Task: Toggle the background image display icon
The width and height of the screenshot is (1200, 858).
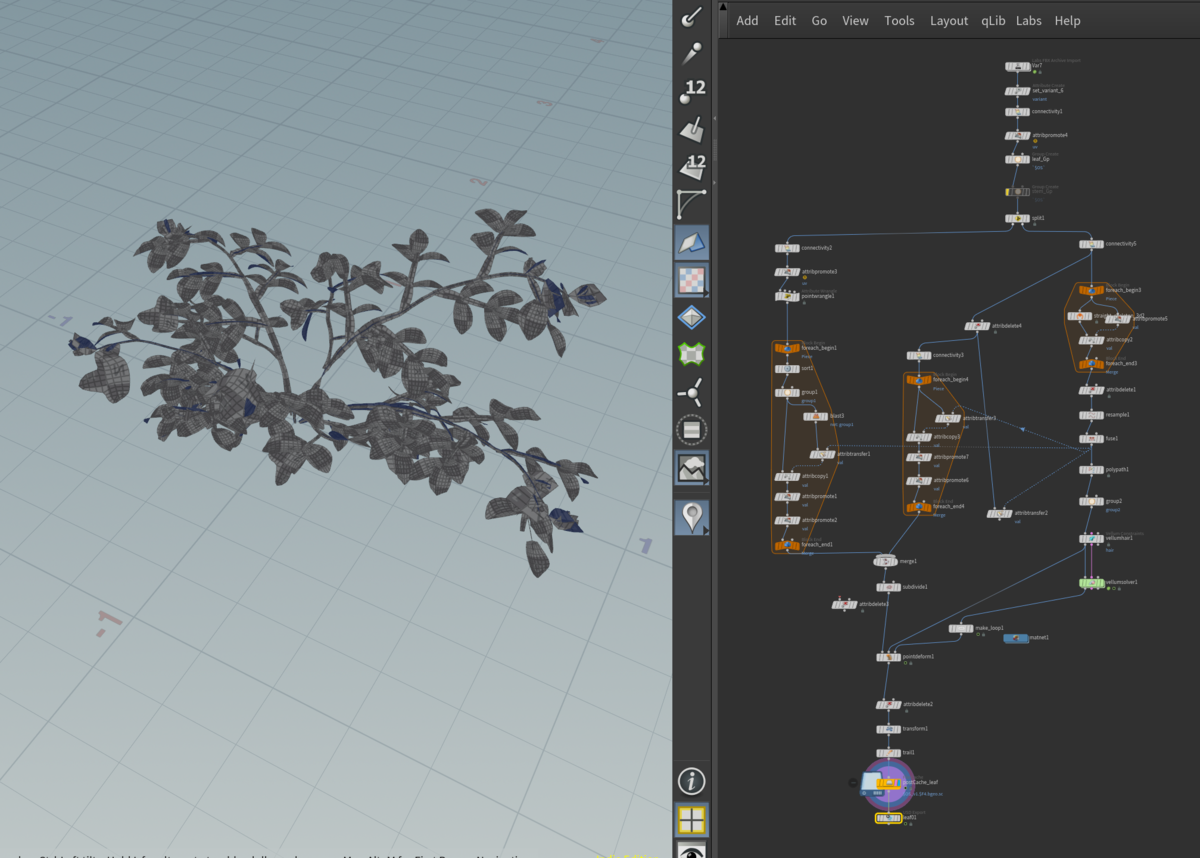Action: click(691, 467)
